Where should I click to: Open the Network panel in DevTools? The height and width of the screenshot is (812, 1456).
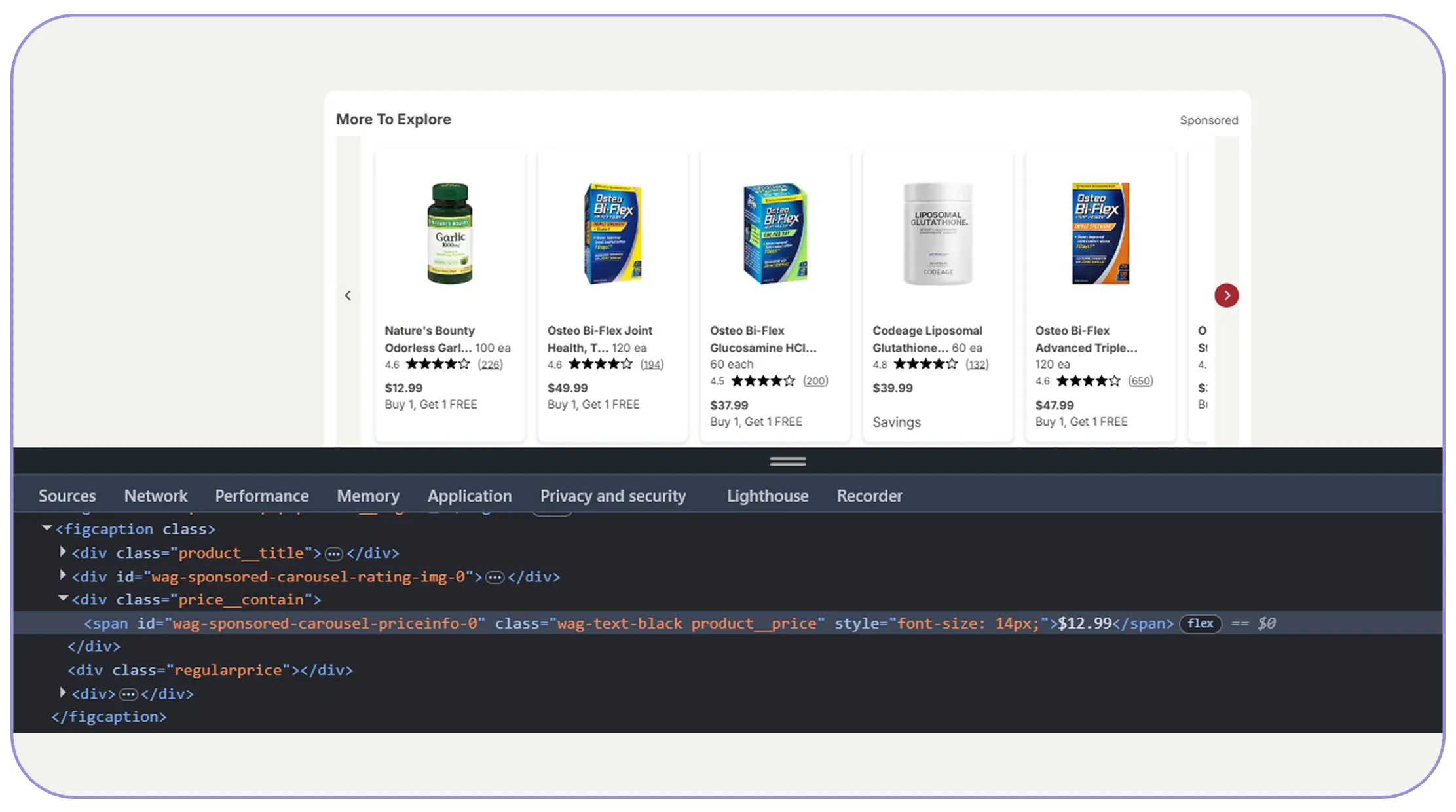click(155, 496)
